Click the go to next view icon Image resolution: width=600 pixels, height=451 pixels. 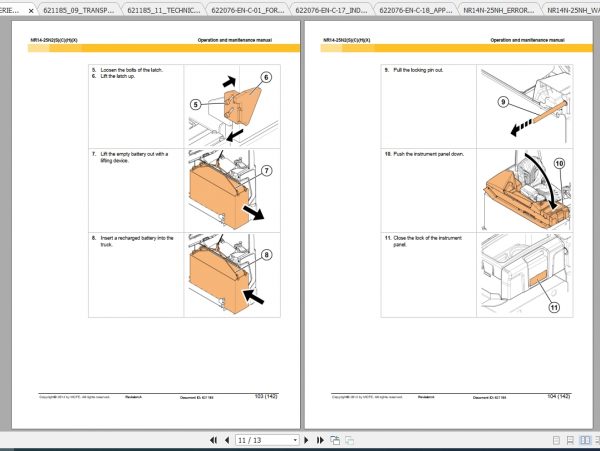click(349, 440)
